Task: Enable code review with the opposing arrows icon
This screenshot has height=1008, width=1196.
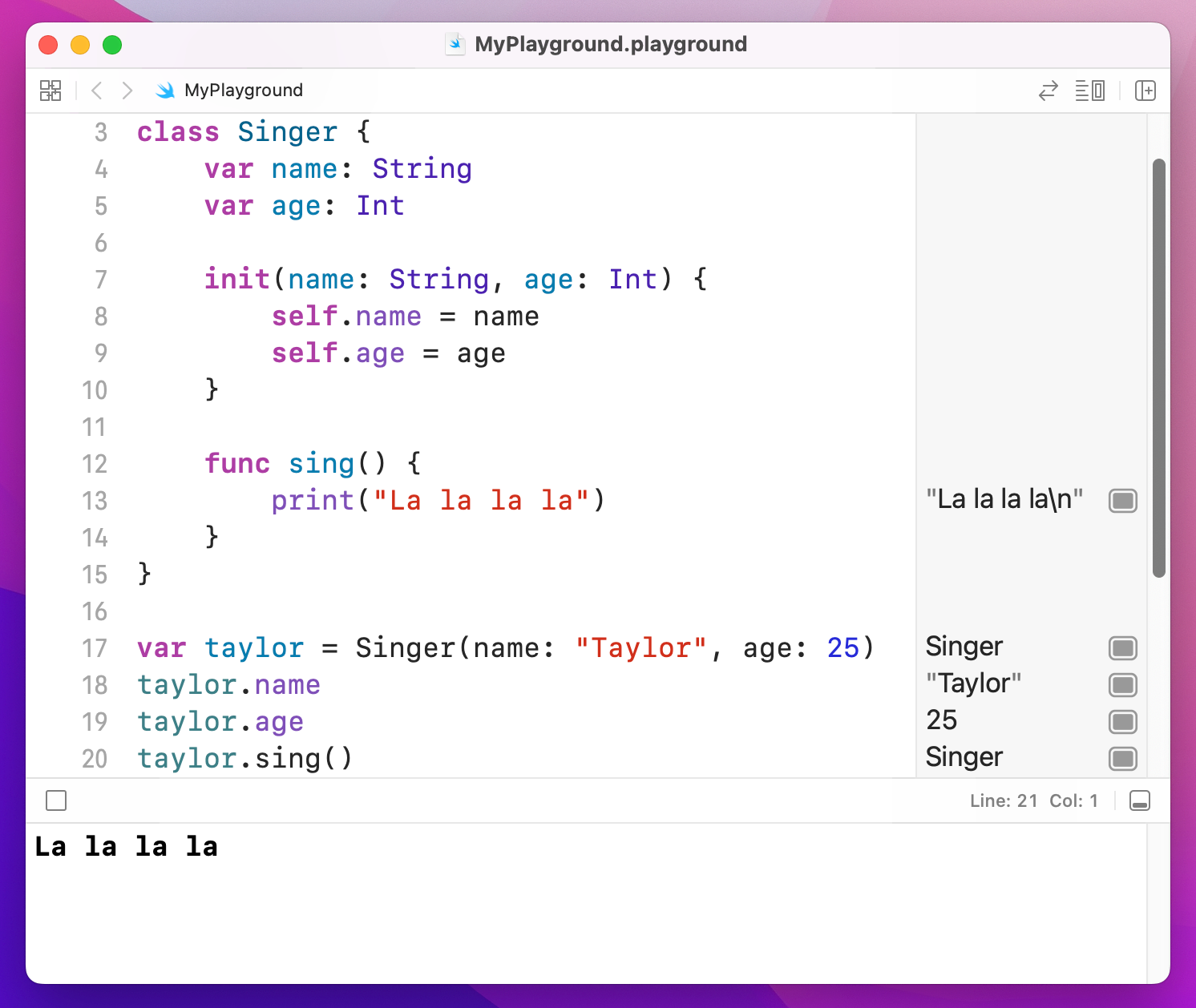Action: [x=1048, y=91]
